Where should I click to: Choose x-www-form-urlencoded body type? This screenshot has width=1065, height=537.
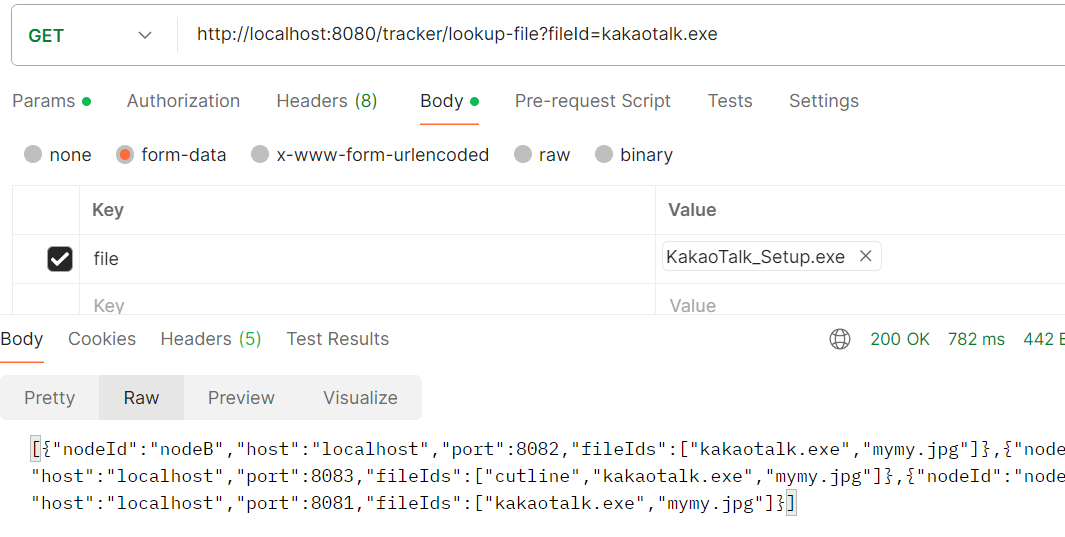click(260, 155)
